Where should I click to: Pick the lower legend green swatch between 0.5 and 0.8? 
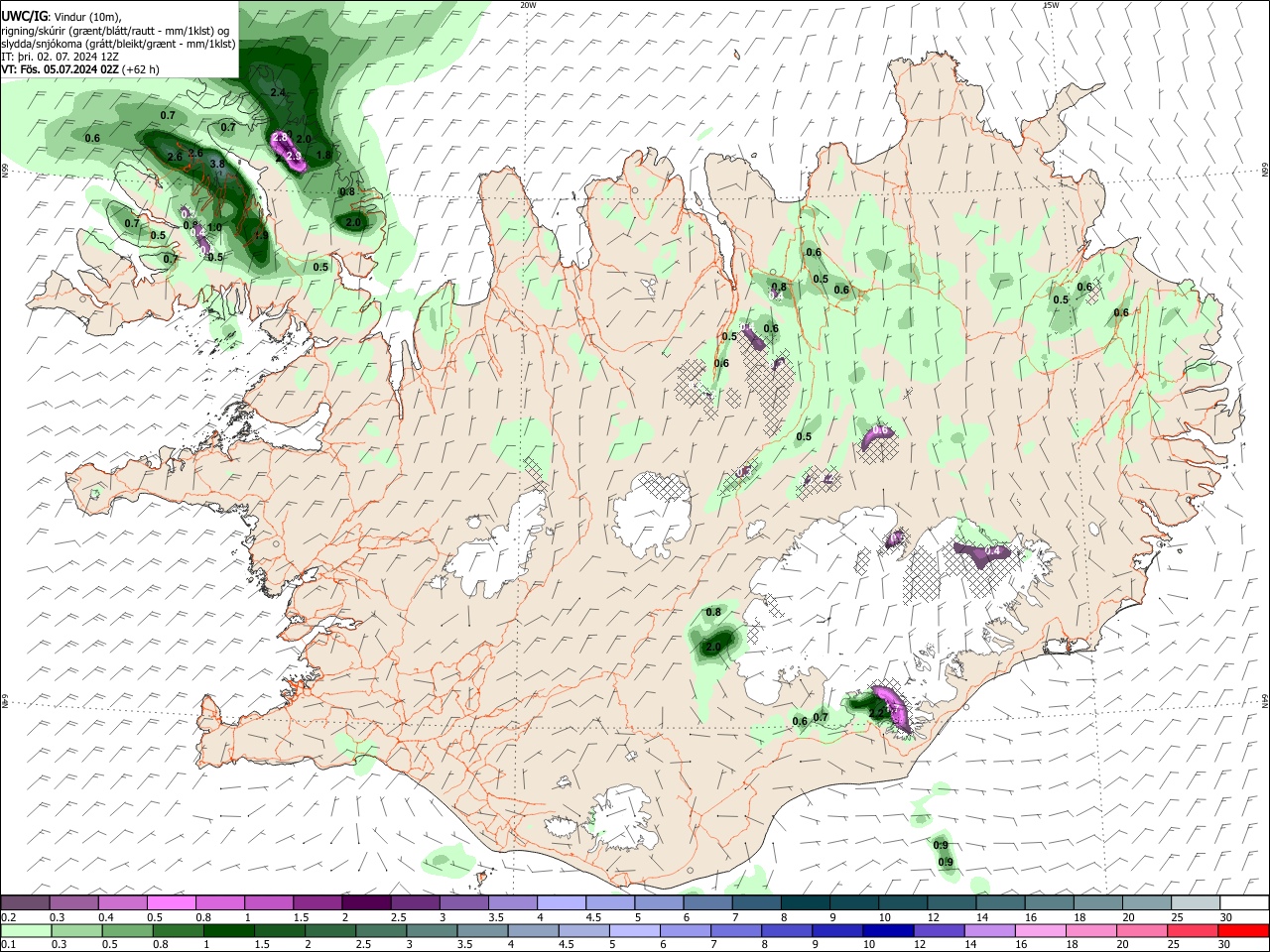(x=127, y=930)
